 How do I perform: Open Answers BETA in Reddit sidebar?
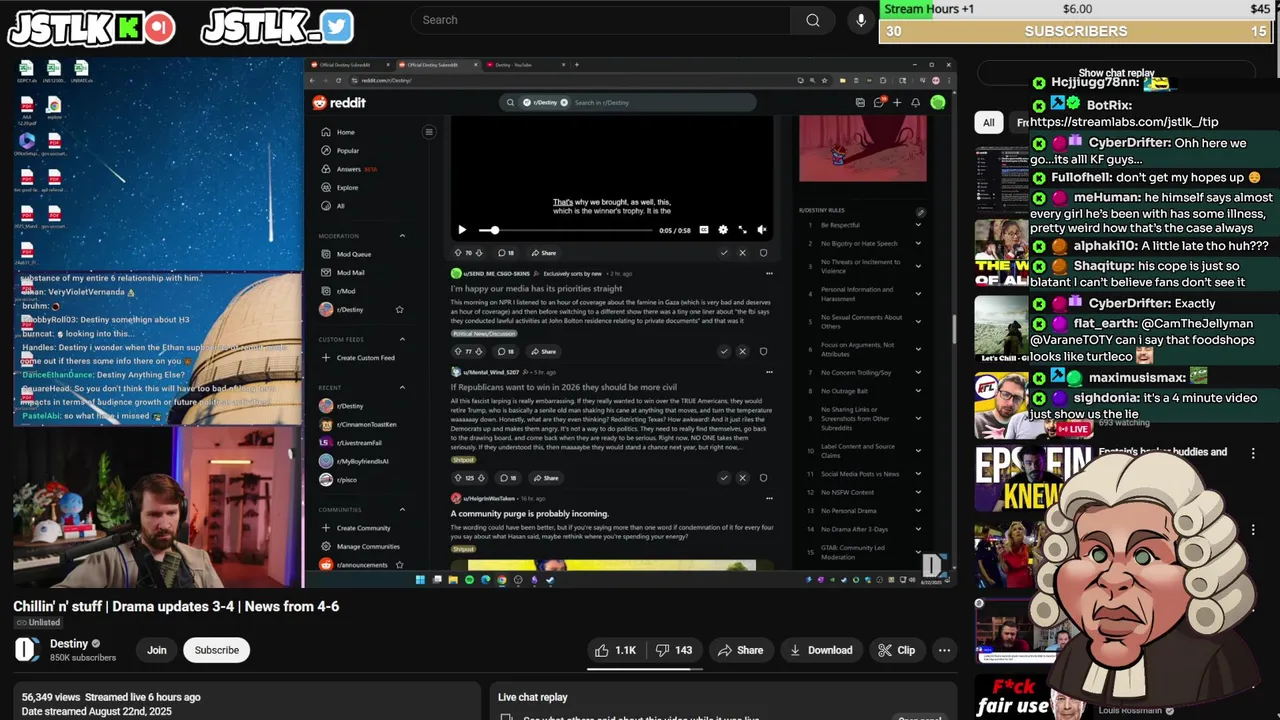pyautogui.click(x=349, y=169)
